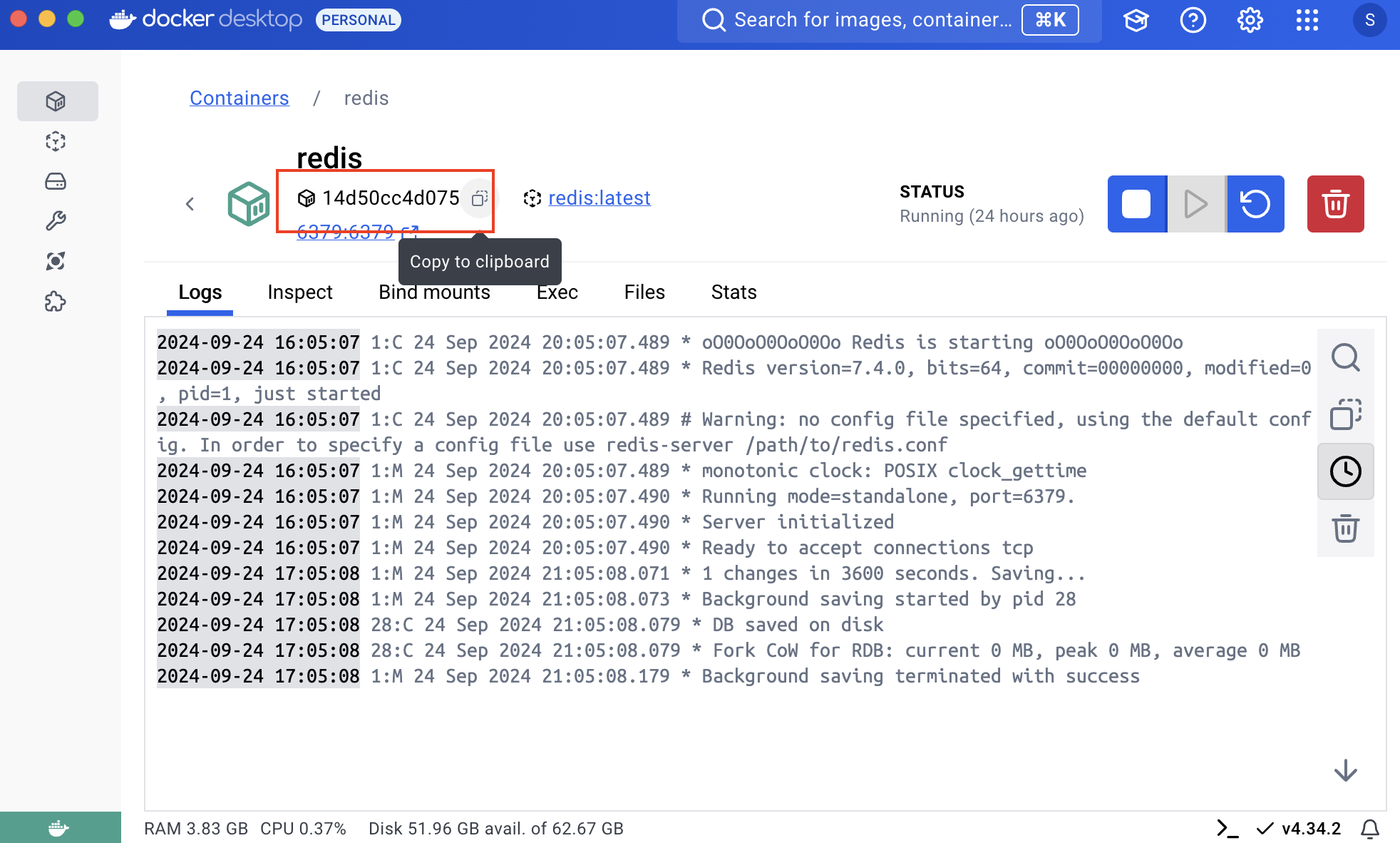Click the 'Running (24 hours ago)' status text

point(992,216)
